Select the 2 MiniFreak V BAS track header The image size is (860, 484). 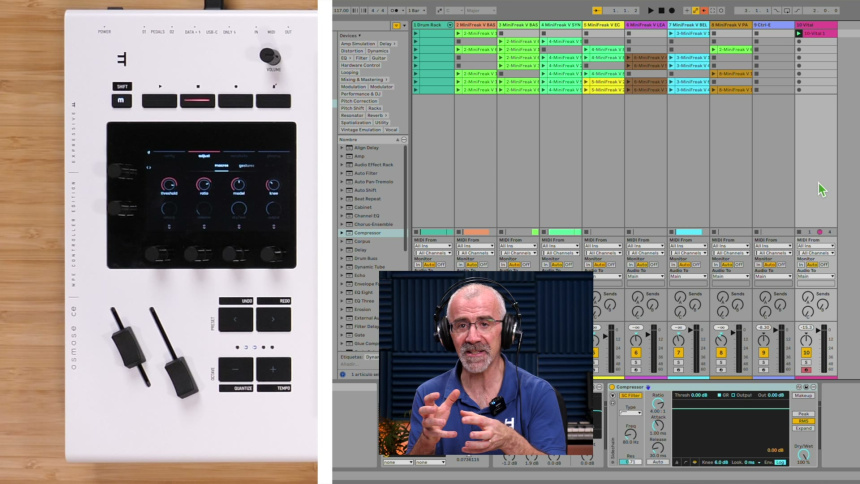click(x=476, y=25)
